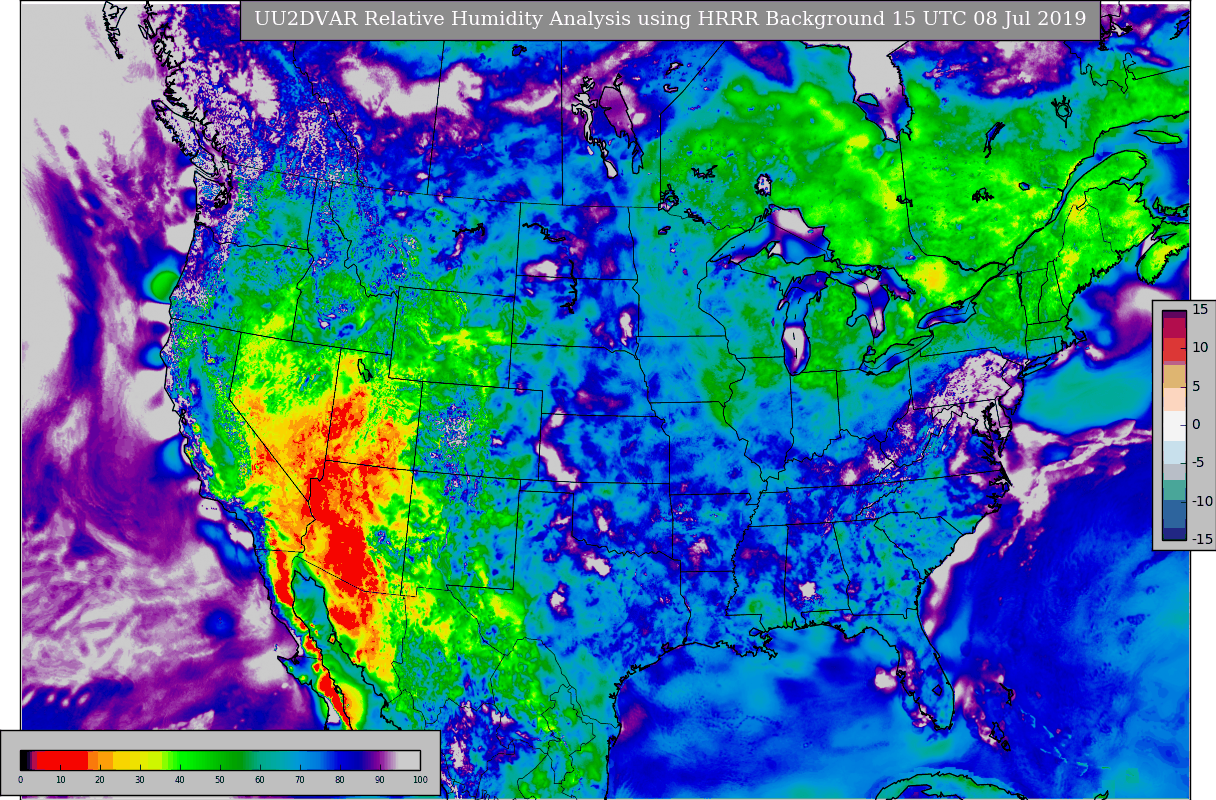1216x800 pixels.
Task: Click the '20' label on the humidity colorbar
Action: (x=100, y=780)
